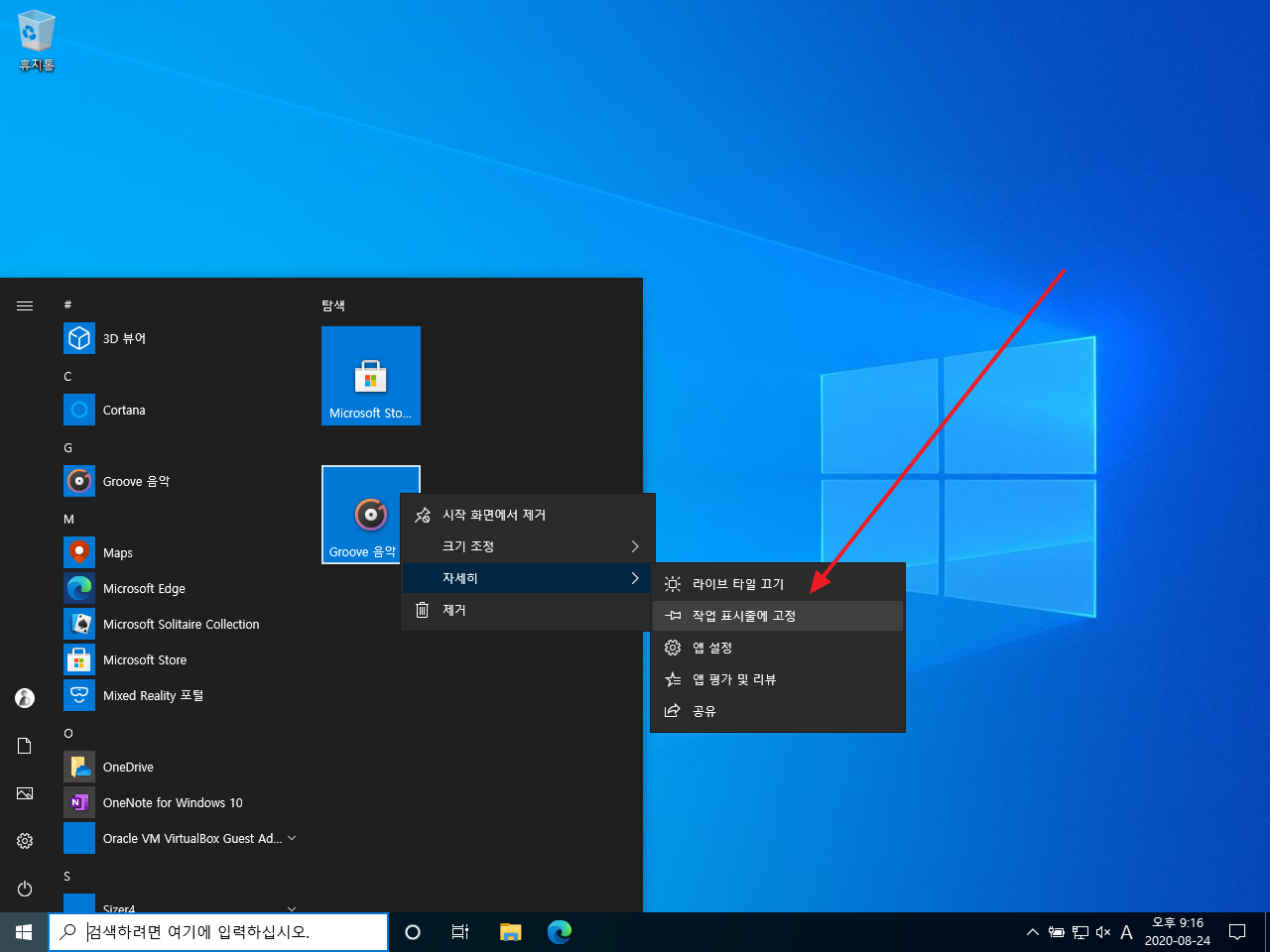Click the Cortana circle on taskbar

pyautogui.click(x=413, y=932)
